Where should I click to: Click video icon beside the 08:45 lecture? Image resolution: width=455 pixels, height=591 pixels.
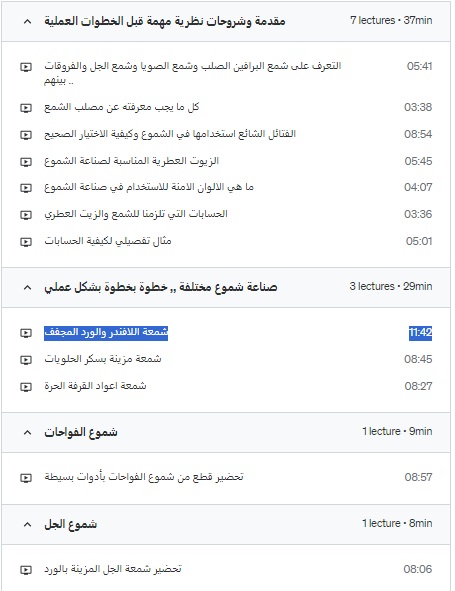(x=26, y=360)
